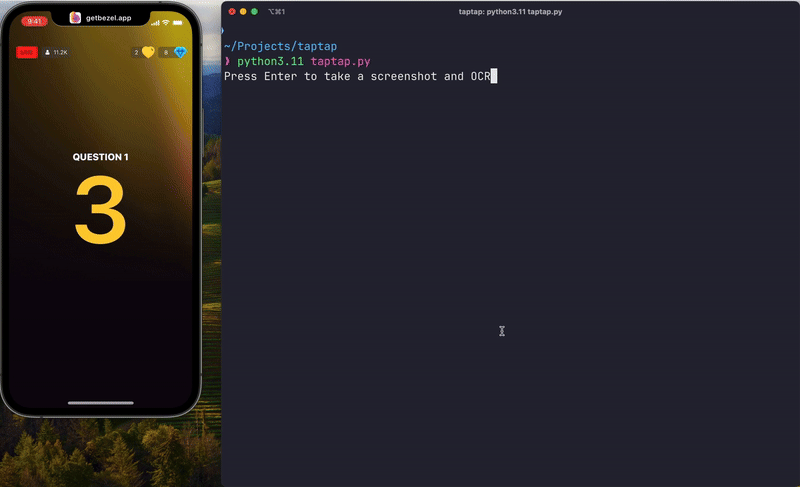Click the 'python3.11 taptap.py' command text

coord(303,61)
